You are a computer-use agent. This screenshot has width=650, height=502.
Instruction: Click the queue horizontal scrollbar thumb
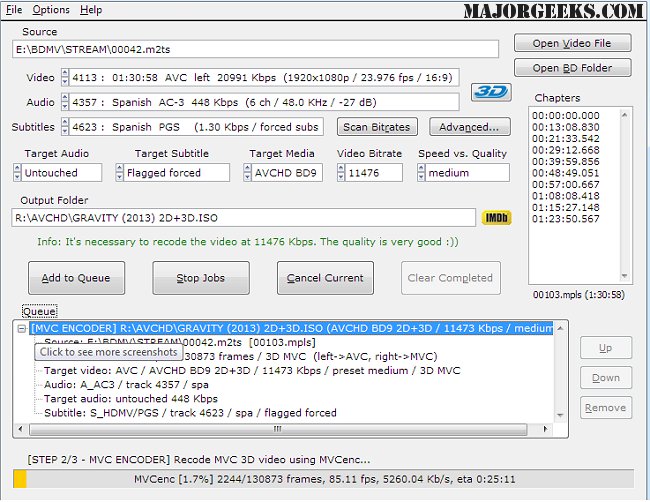(x=278, y=429)
